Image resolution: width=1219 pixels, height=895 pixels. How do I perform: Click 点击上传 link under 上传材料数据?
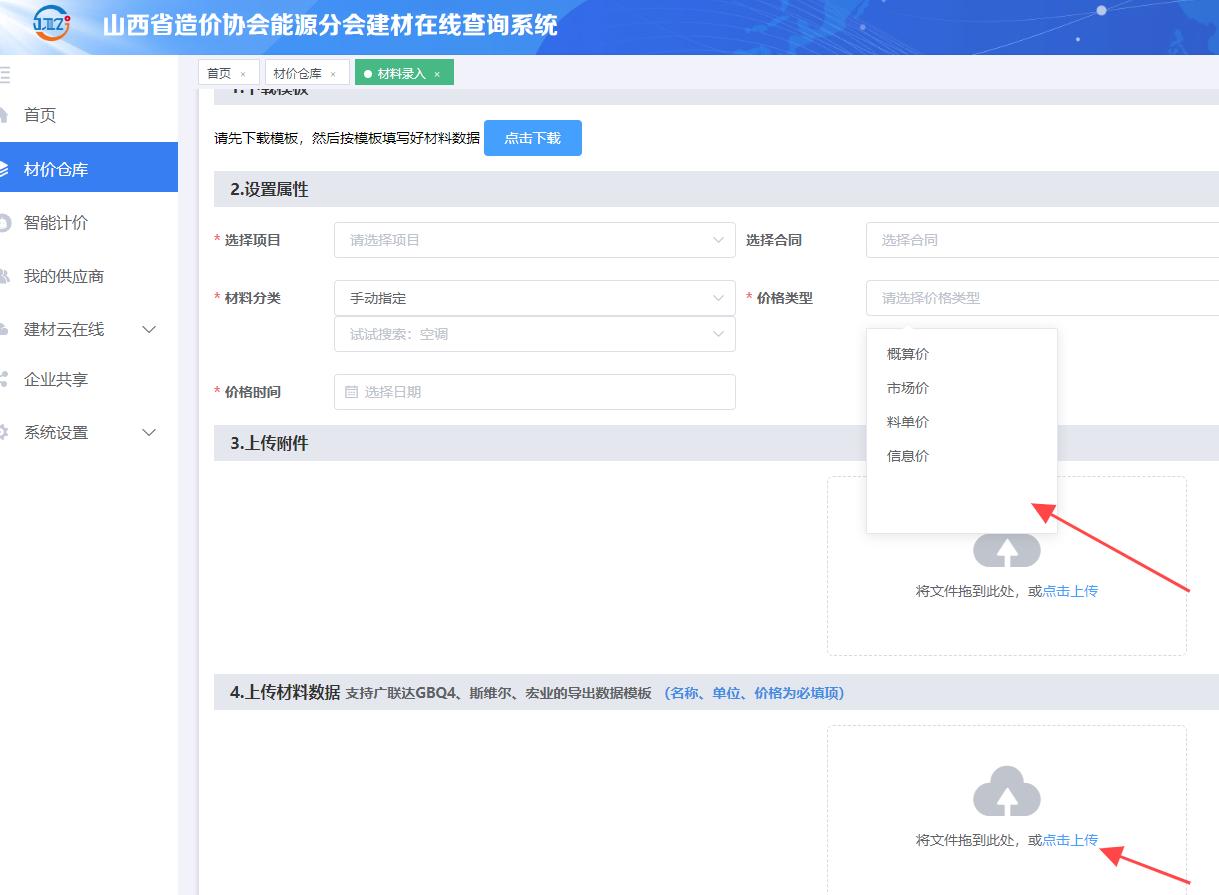pos(1070,840)
